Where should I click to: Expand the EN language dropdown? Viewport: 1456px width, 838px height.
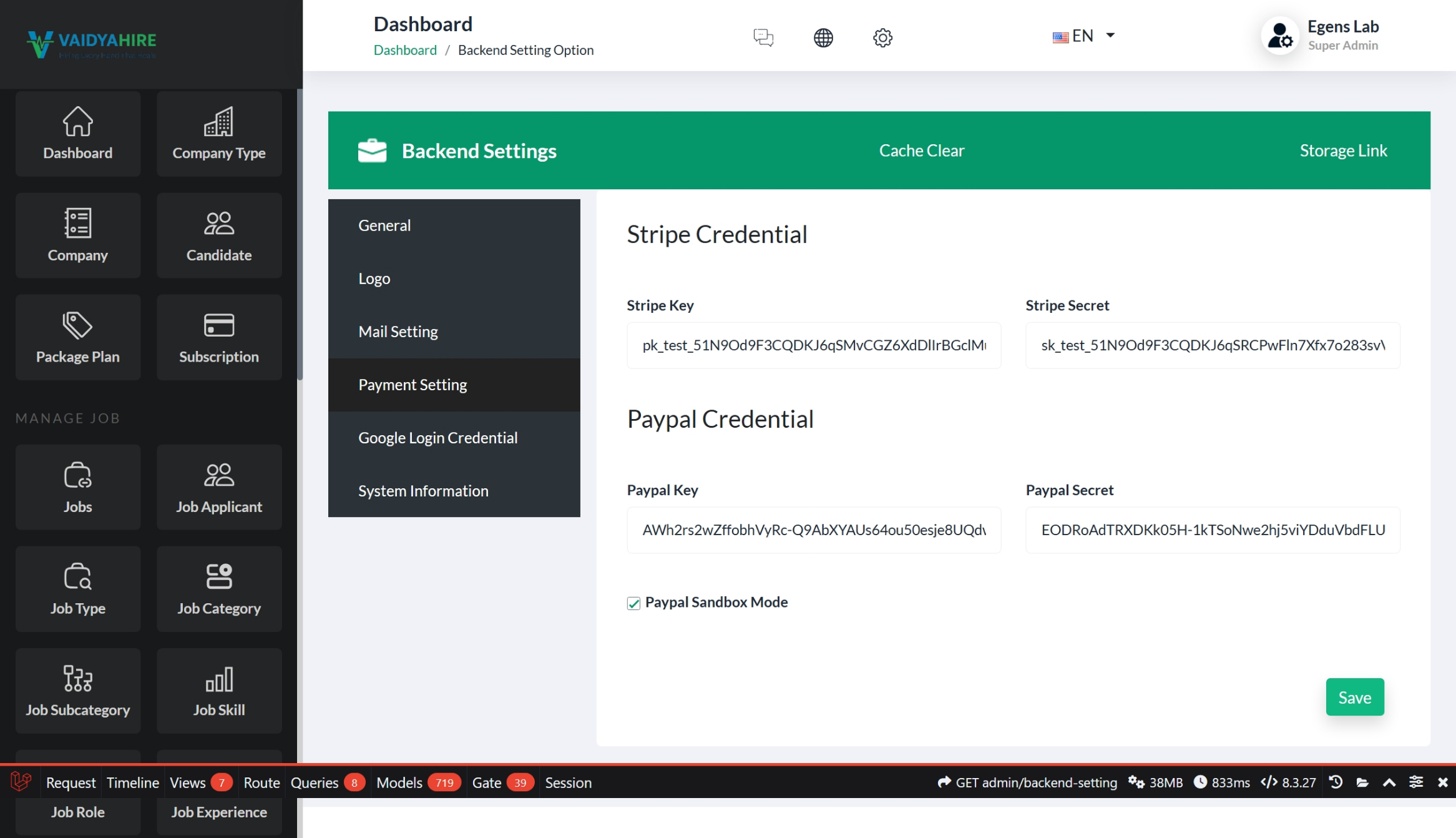tap(1083, 36)
